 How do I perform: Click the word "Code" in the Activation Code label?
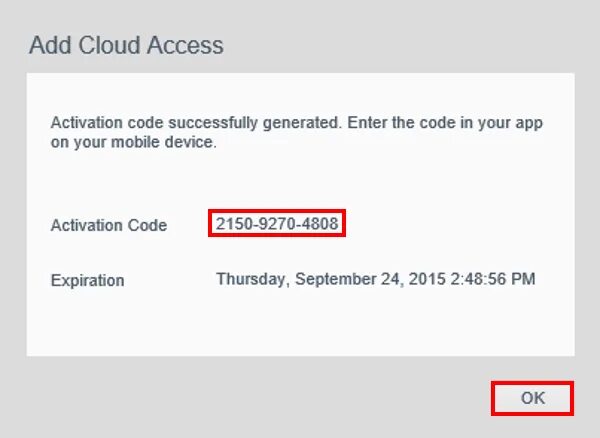(x=148, y=226)
